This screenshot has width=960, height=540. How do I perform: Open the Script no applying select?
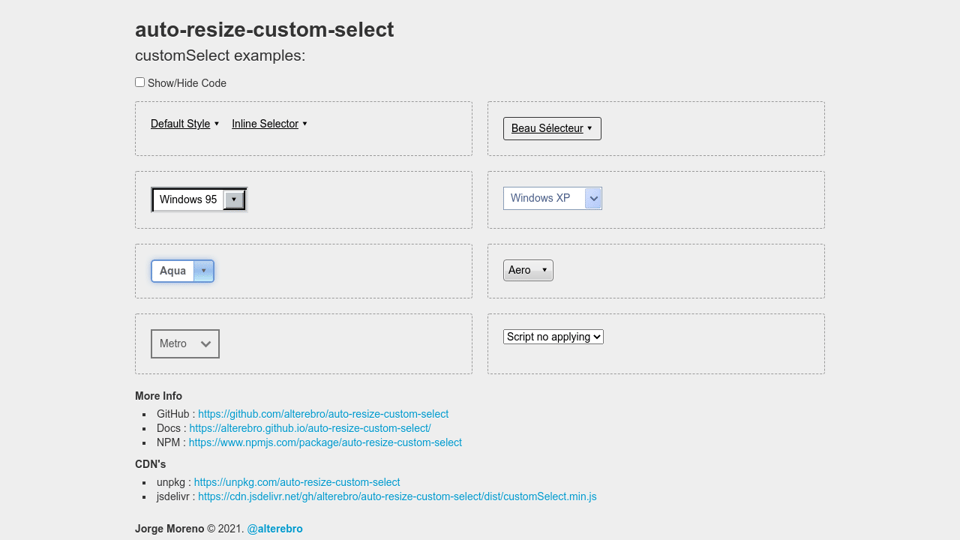click(x=553, y=337)
